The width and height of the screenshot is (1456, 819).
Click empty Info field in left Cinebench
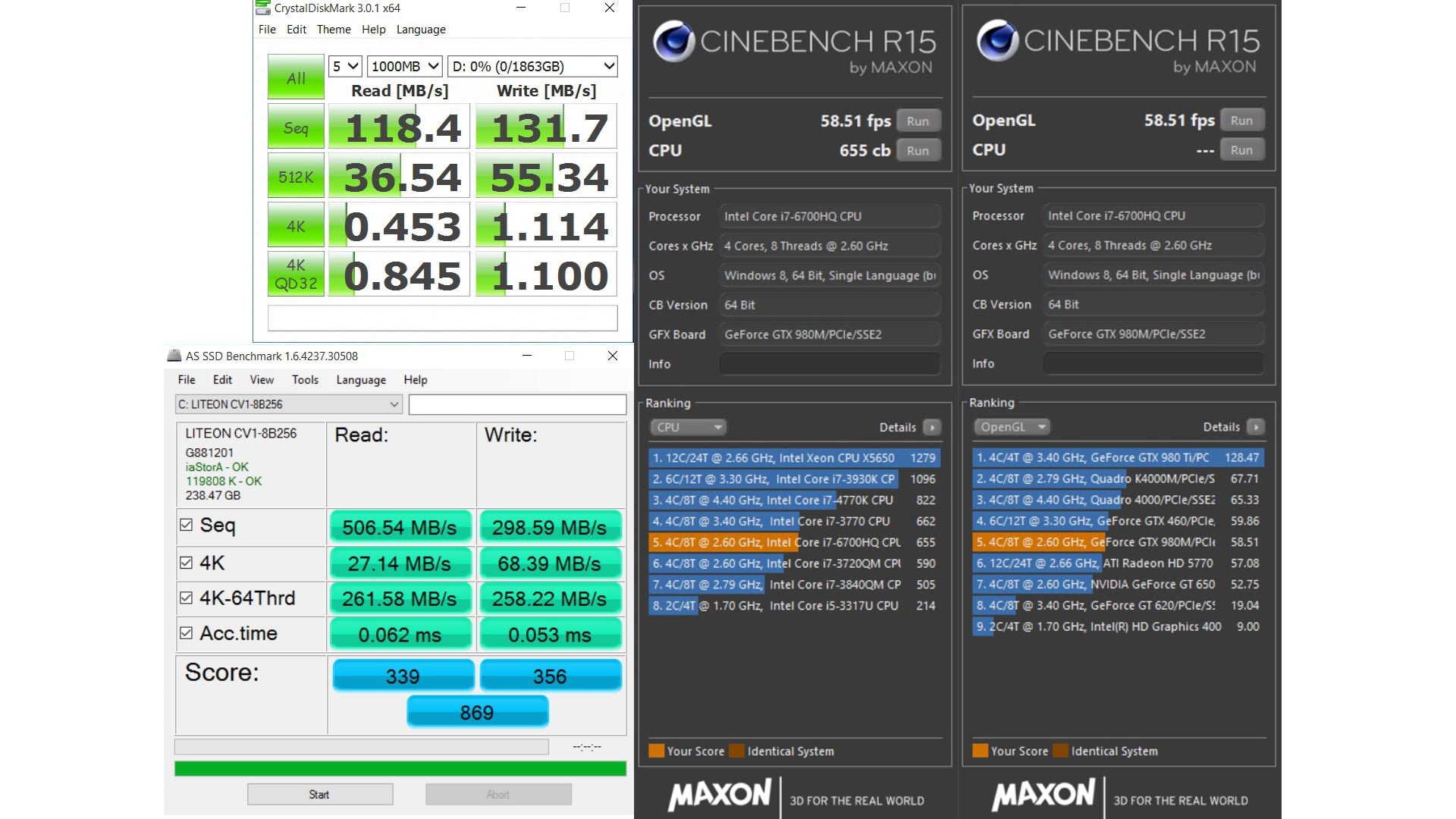point(830,364)
